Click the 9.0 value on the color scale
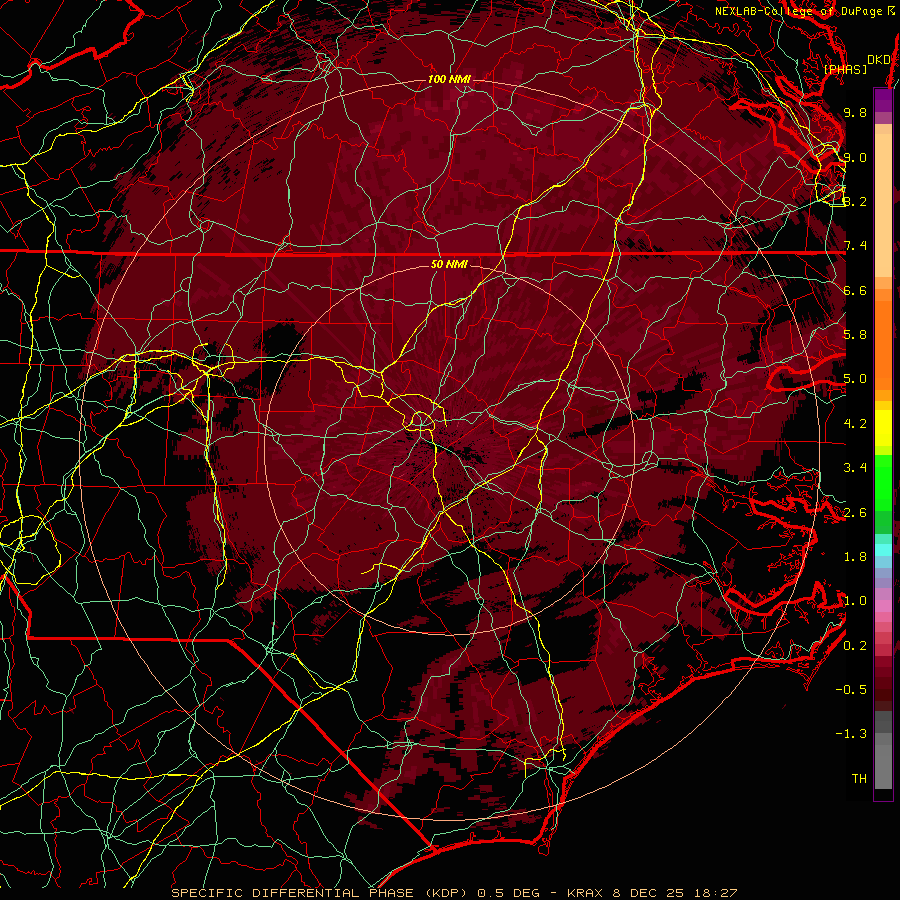Viewport: 900px width, 900px height. click(x=855, y=157)
